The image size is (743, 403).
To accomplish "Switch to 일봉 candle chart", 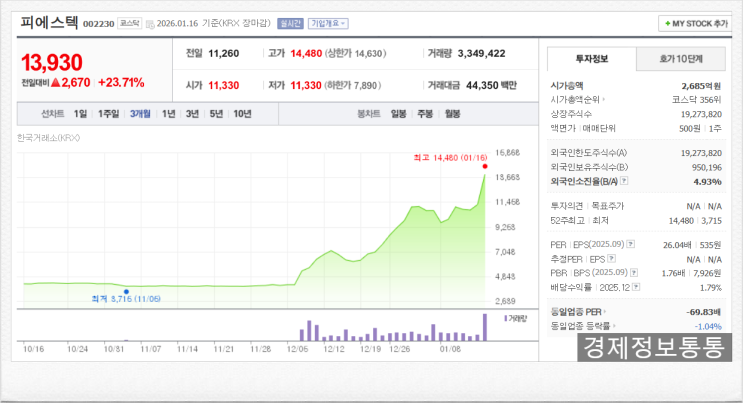I will (398, 114).
